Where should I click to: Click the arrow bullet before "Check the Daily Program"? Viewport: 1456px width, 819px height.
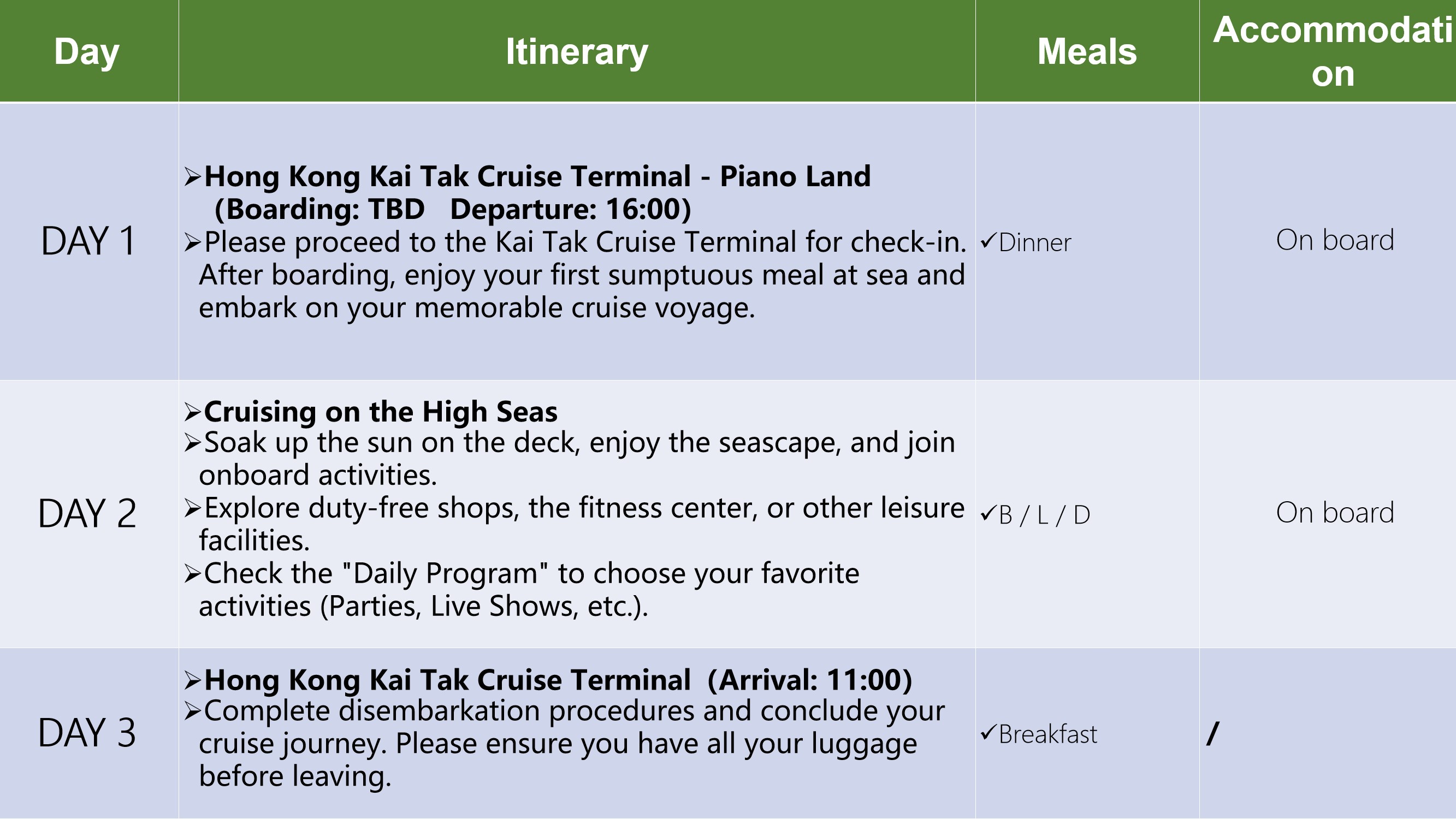click(x=192, y=574)
